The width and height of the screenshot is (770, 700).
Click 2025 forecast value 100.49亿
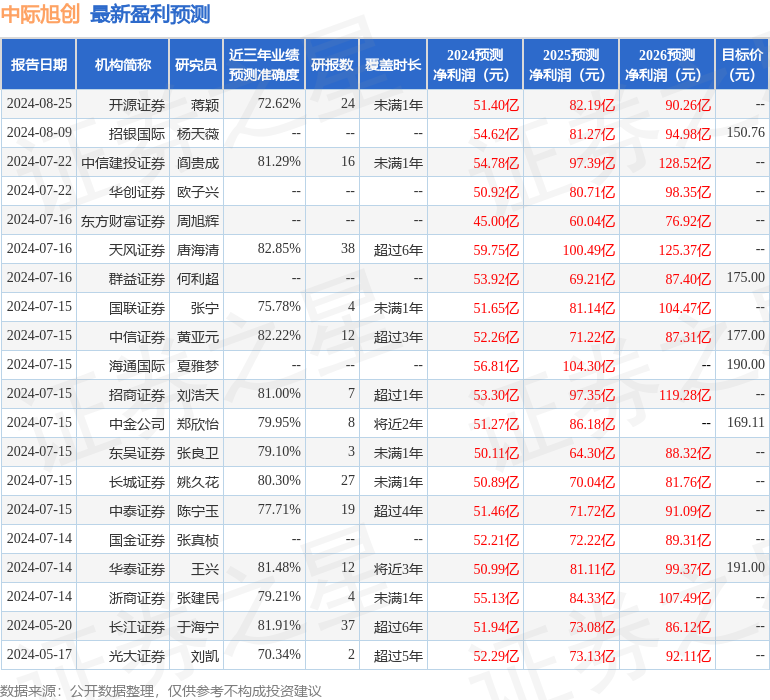(589, 250)
